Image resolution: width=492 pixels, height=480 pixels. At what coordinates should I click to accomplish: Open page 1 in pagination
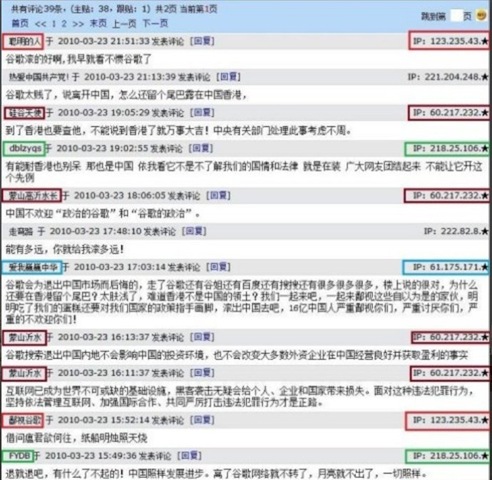point(54,24)
